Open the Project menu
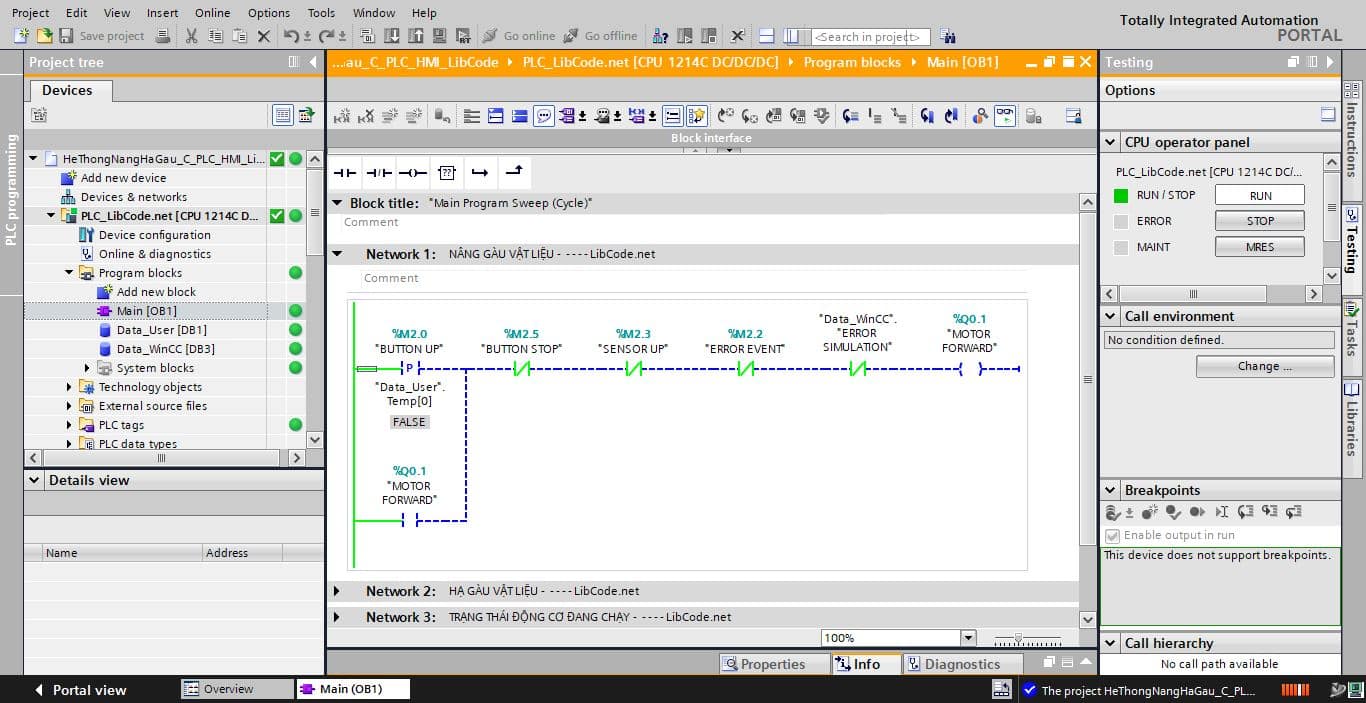Image resolution: width=1366 pixels, height=703 pixels. coord(30,13)
